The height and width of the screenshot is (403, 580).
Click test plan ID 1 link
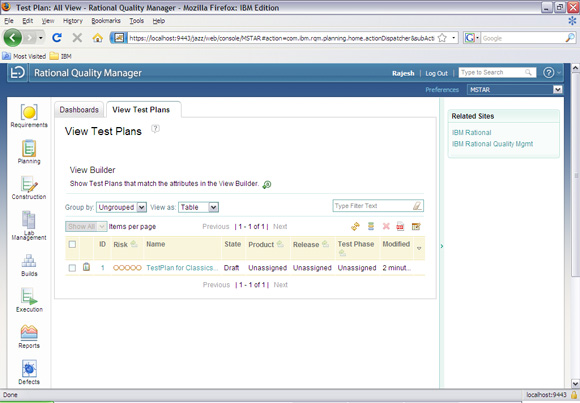[102, 268]
